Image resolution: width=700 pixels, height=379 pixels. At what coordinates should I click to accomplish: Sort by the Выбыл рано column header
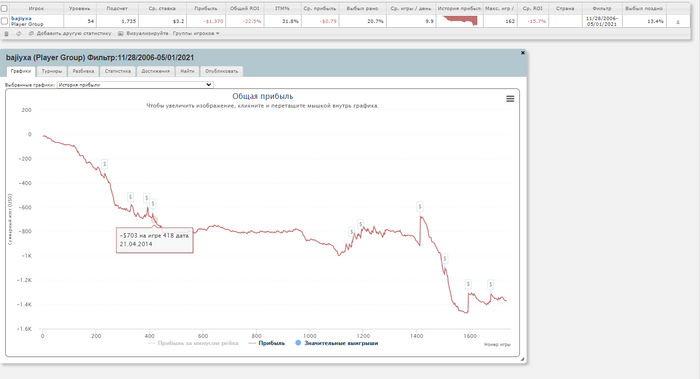(x=362, y=8)
